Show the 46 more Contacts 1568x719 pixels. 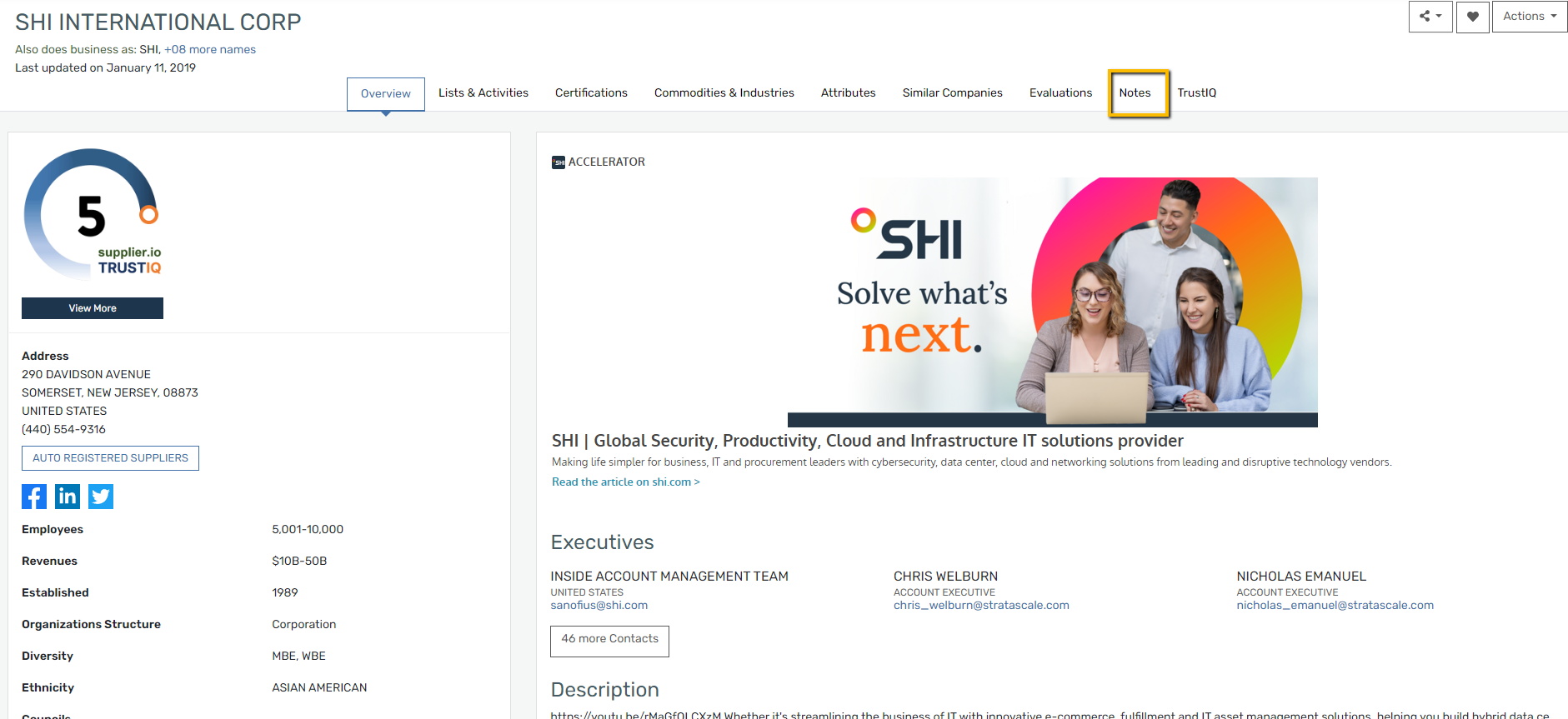click(x=609, y=641)
